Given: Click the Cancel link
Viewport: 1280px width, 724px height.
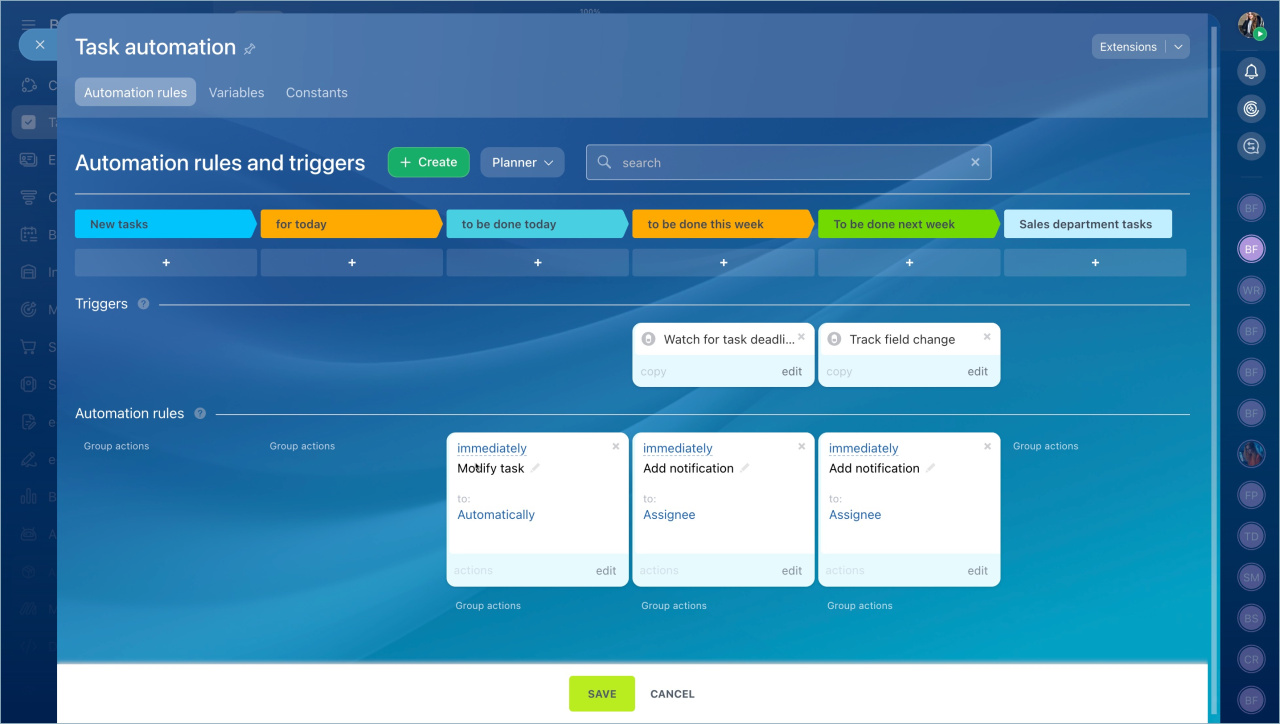Looking at the screenshot, I should 672,694.
